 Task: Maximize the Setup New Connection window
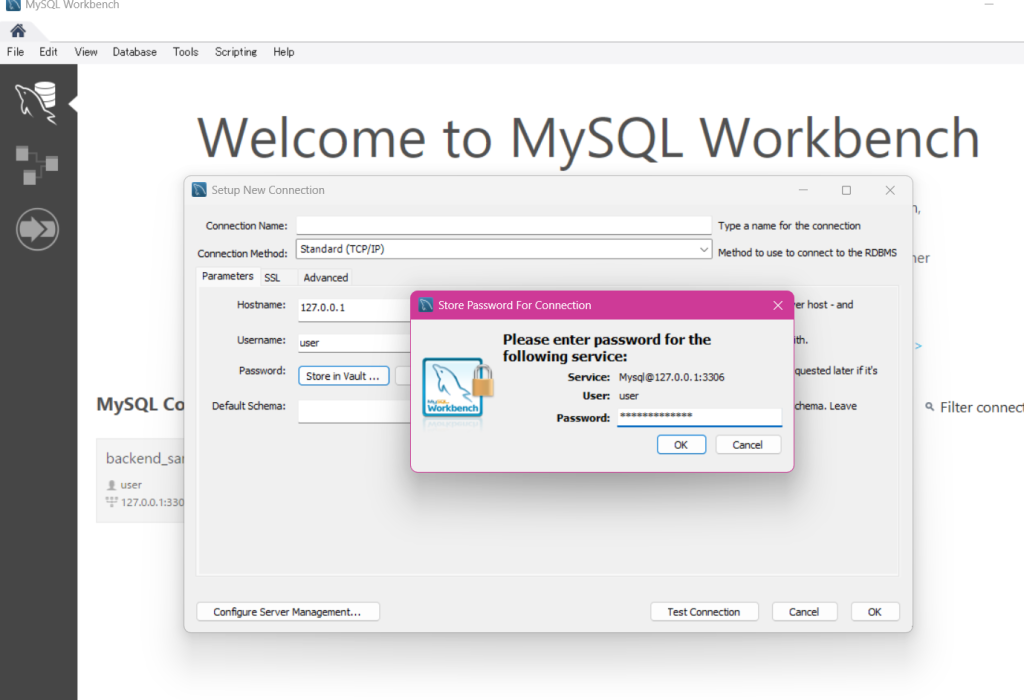846,190
